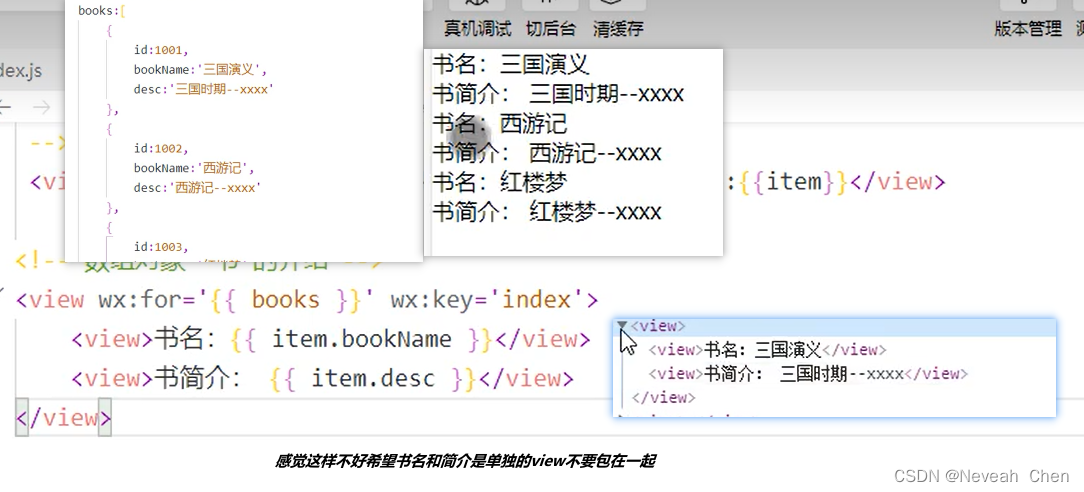Open 版本管理 in the toolbar
1084x492 pixels.
coord(1028,28)
